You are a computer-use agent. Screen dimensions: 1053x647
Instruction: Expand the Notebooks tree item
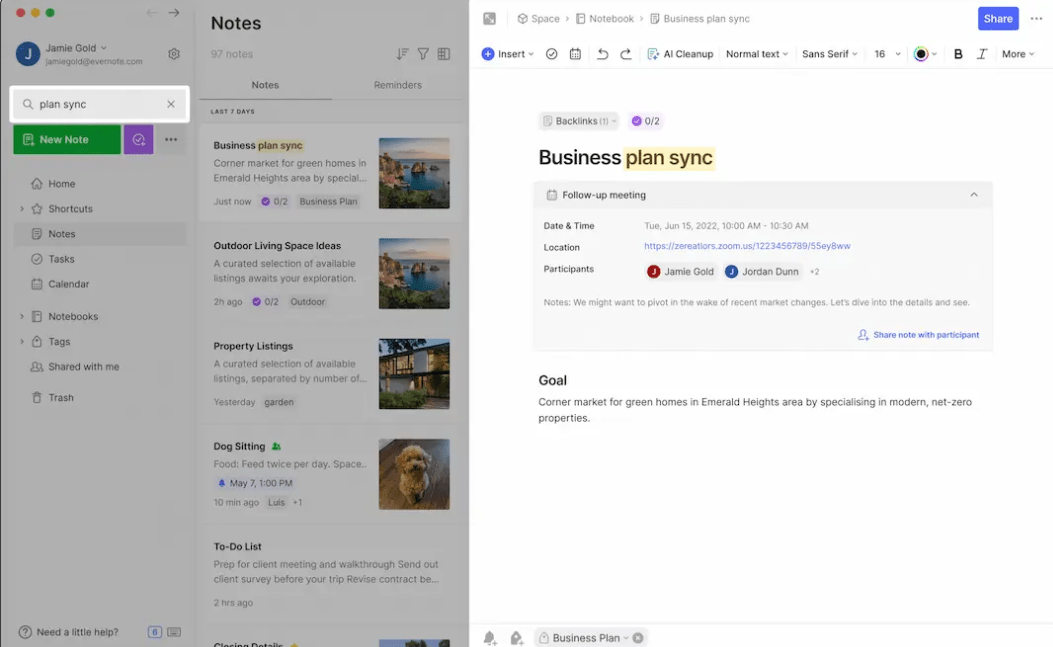point(21,316)
